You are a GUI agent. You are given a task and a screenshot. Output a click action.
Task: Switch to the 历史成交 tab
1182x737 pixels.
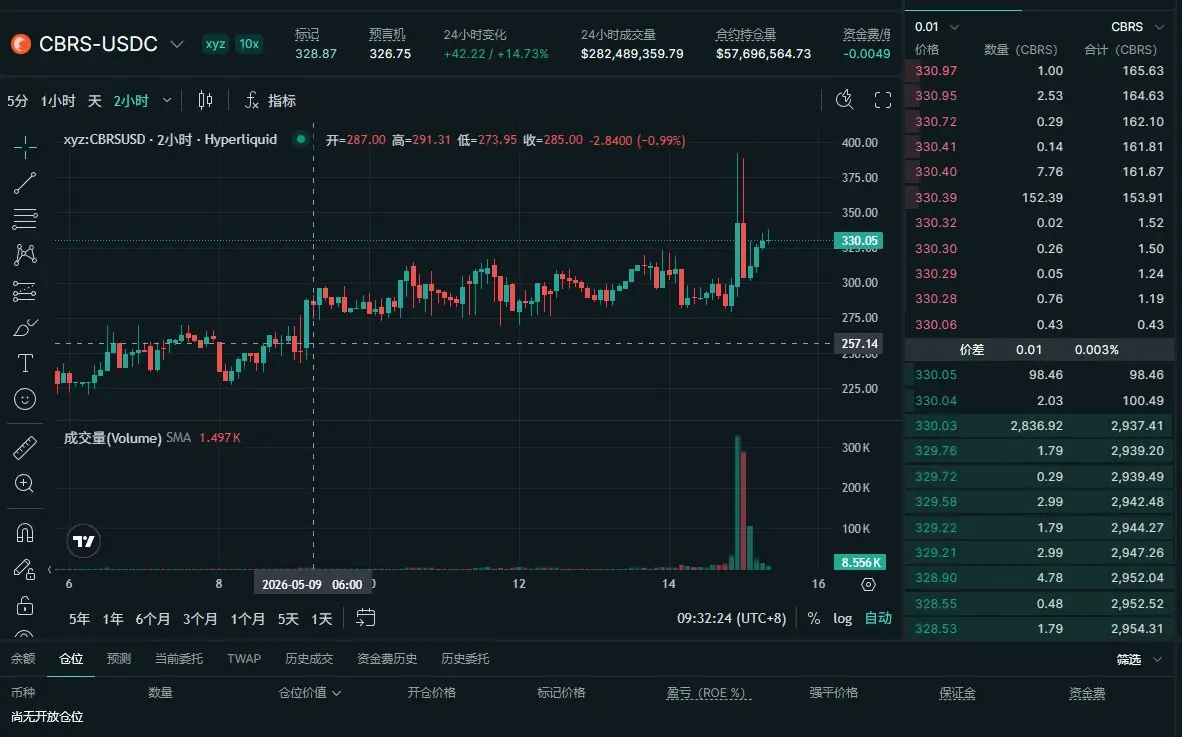click(309, 659)
